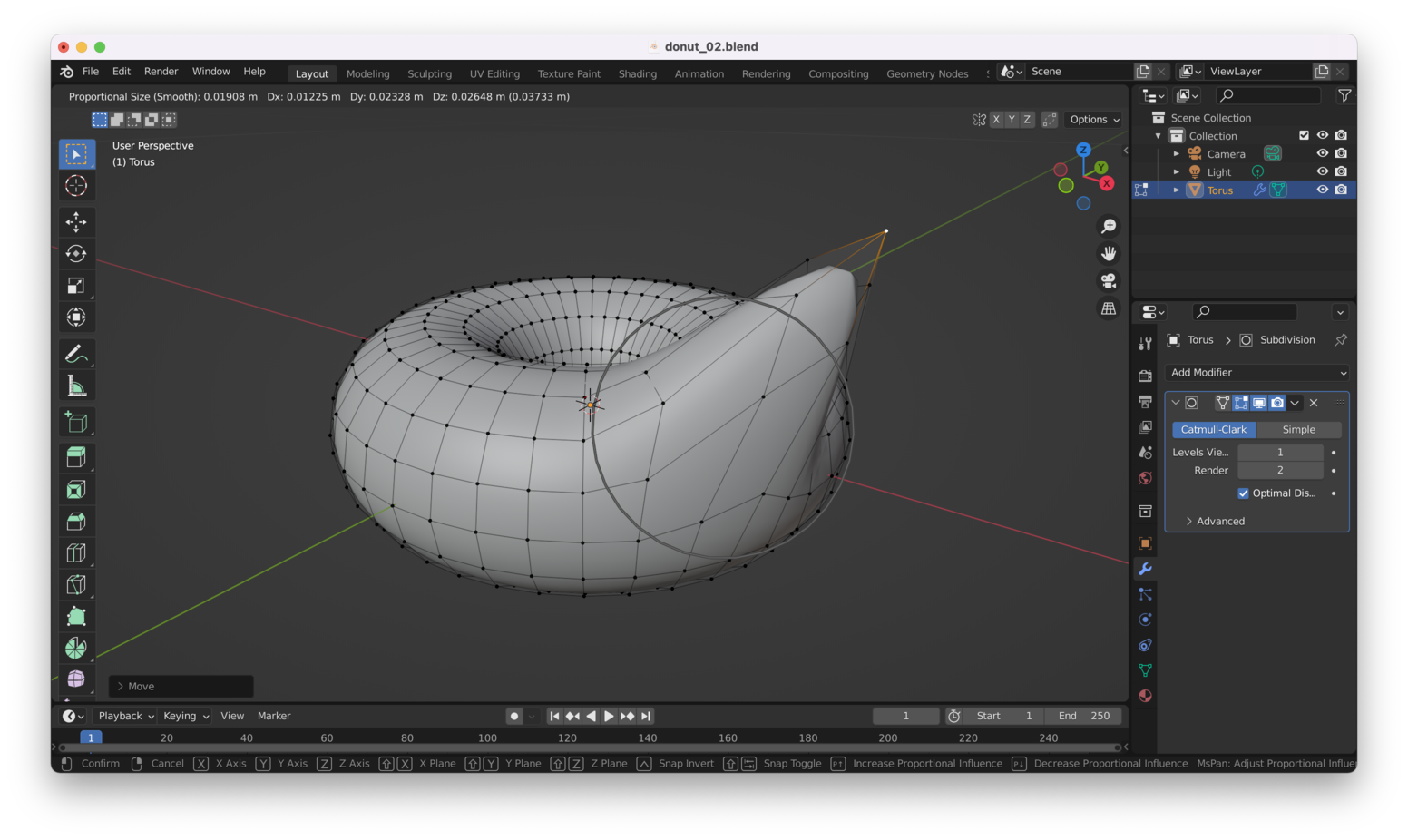Image resolution: width=1408 pixels, height=840 pixels.
Task: Switch subdivision type to Simple
Action: click(1298, 430)
